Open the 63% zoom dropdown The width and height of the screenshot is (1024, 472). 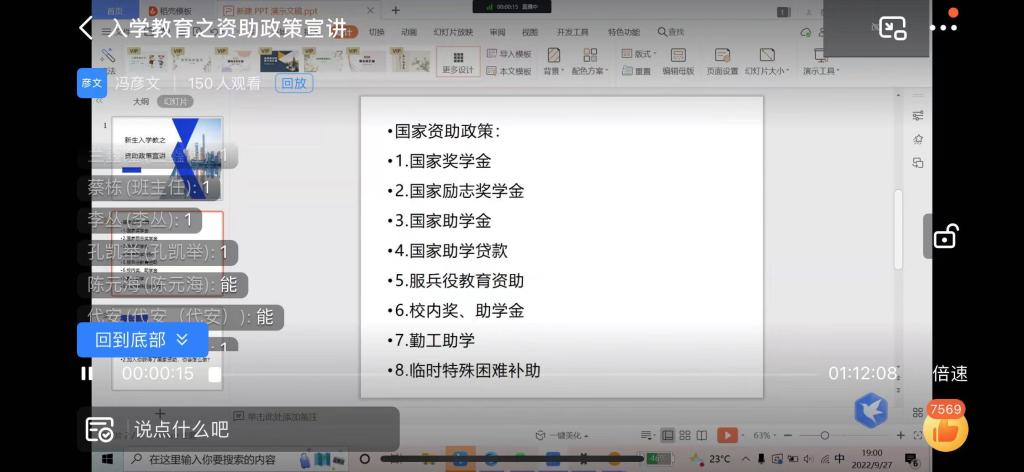[765, 435]
